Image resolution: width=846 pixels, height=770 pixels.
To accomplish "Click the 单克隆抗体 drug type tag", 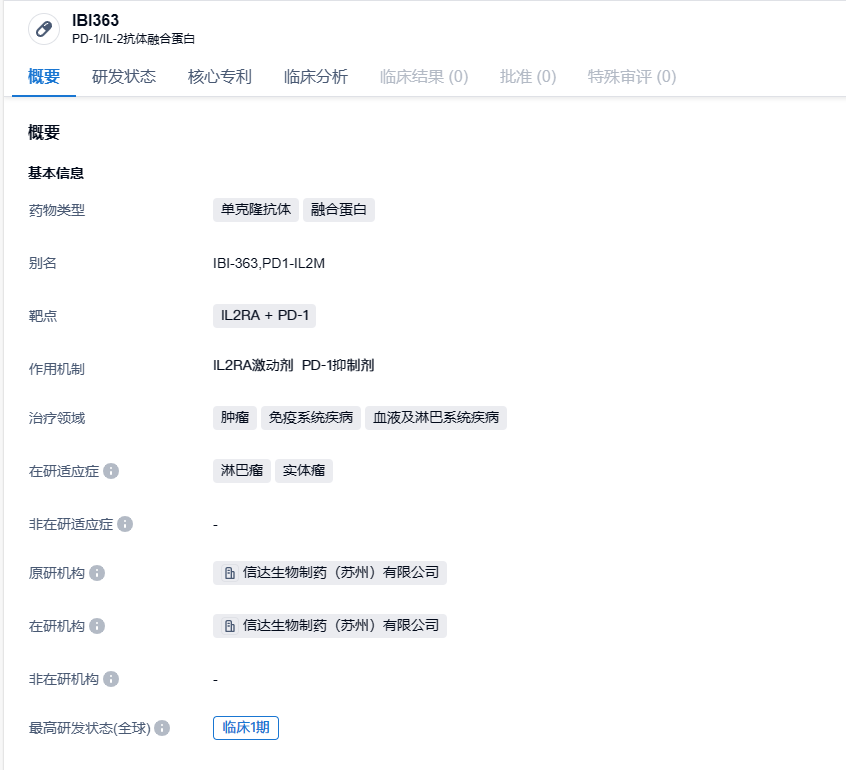I will [x=256, y=210].
